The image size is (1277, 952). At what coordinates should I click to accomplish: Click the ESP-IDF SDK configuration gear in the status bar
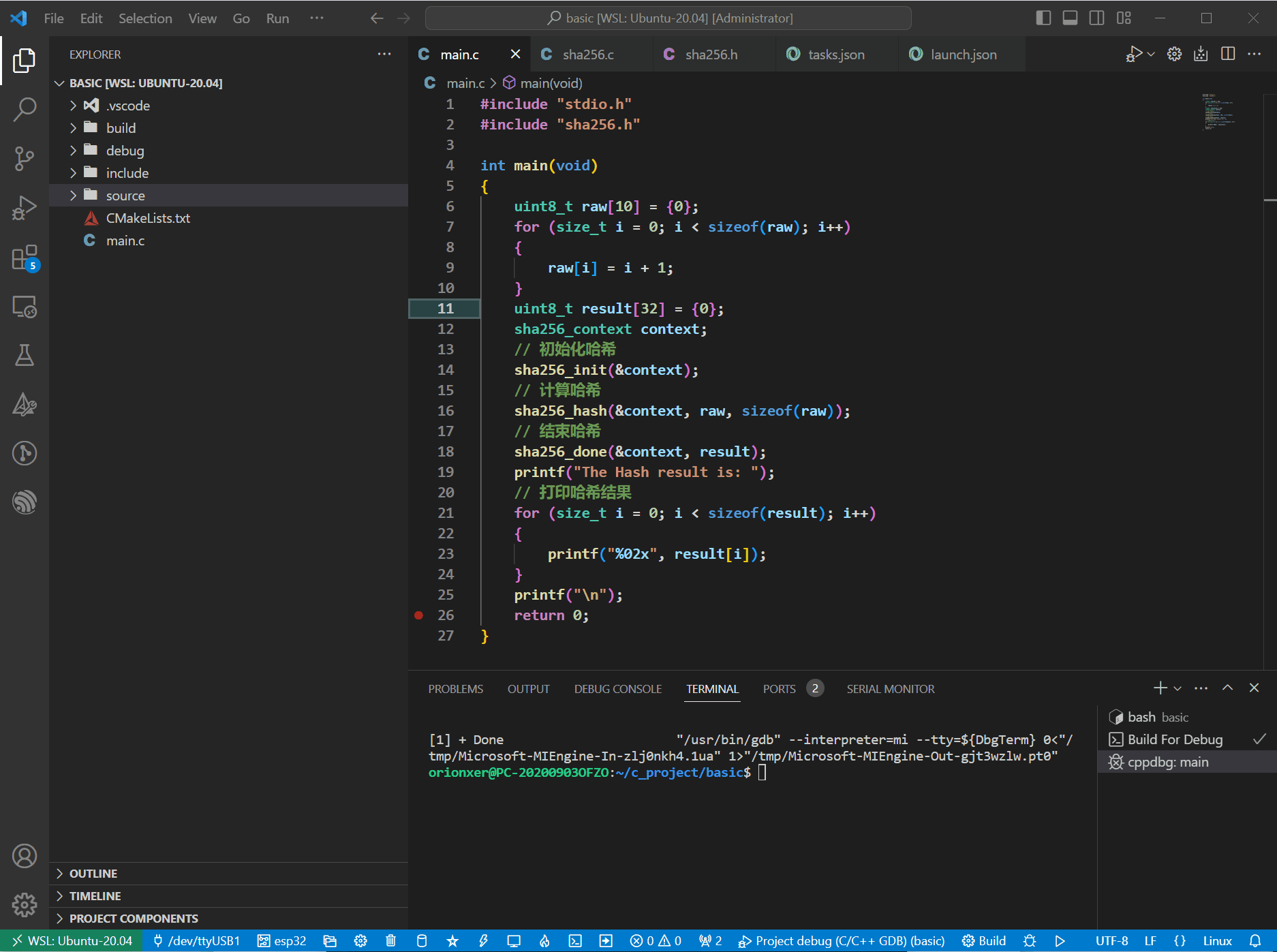click(x=360, y=941)
